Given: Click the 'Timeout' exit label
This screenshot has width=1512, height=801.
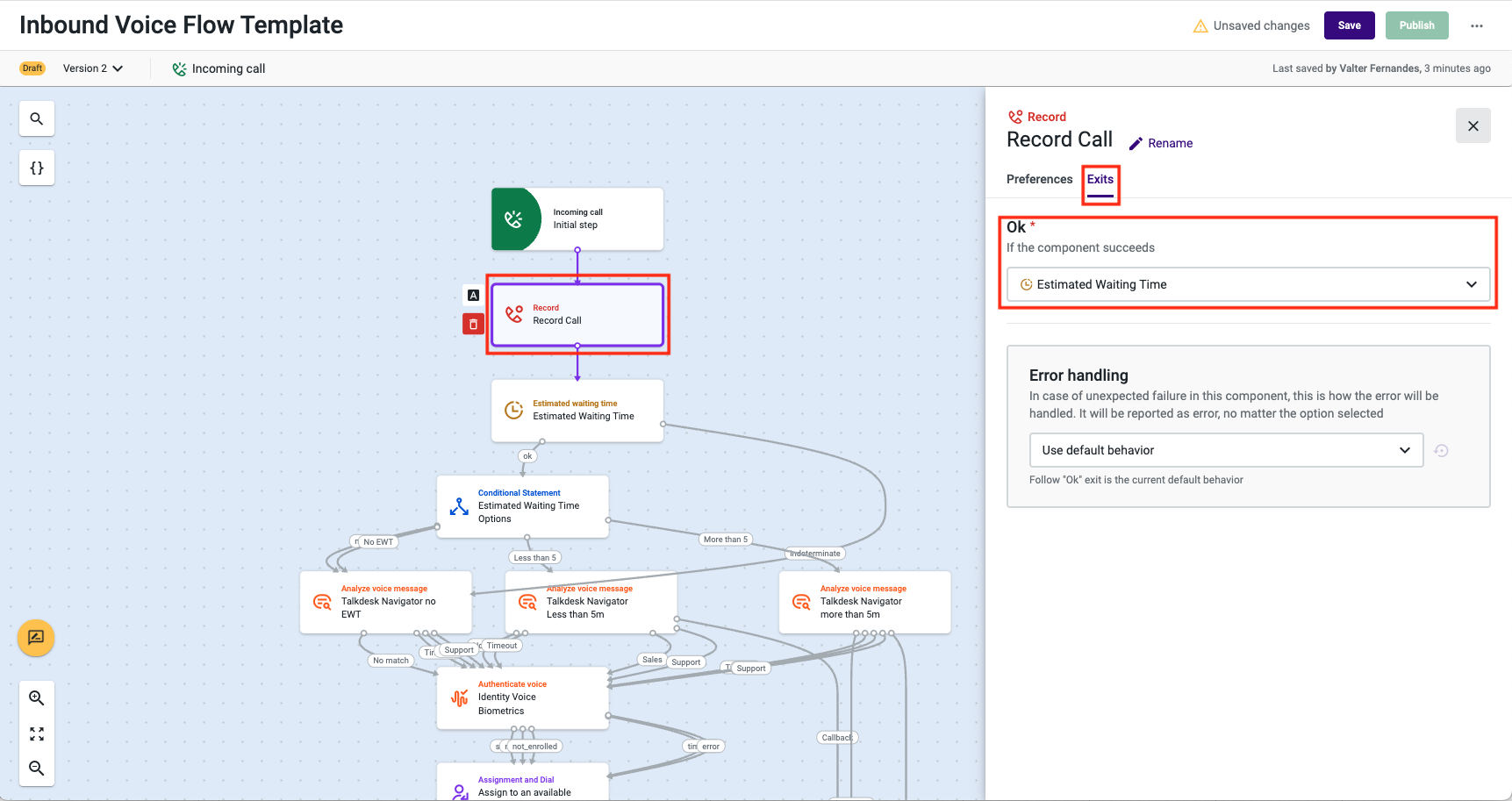Looking at the screenshot, I should [502, 646].
